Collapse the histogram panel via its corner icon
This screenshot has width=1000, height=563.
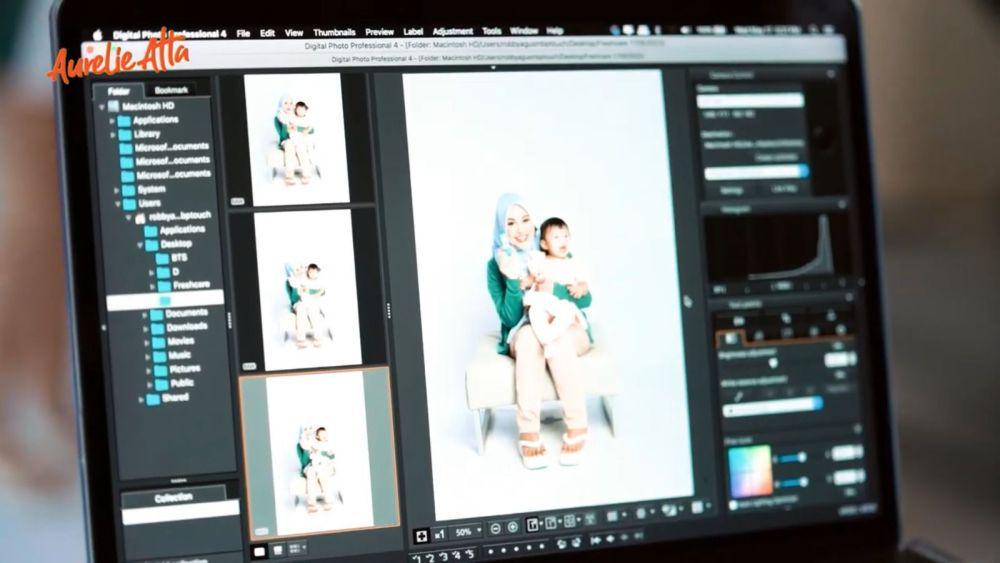(842, 204)
